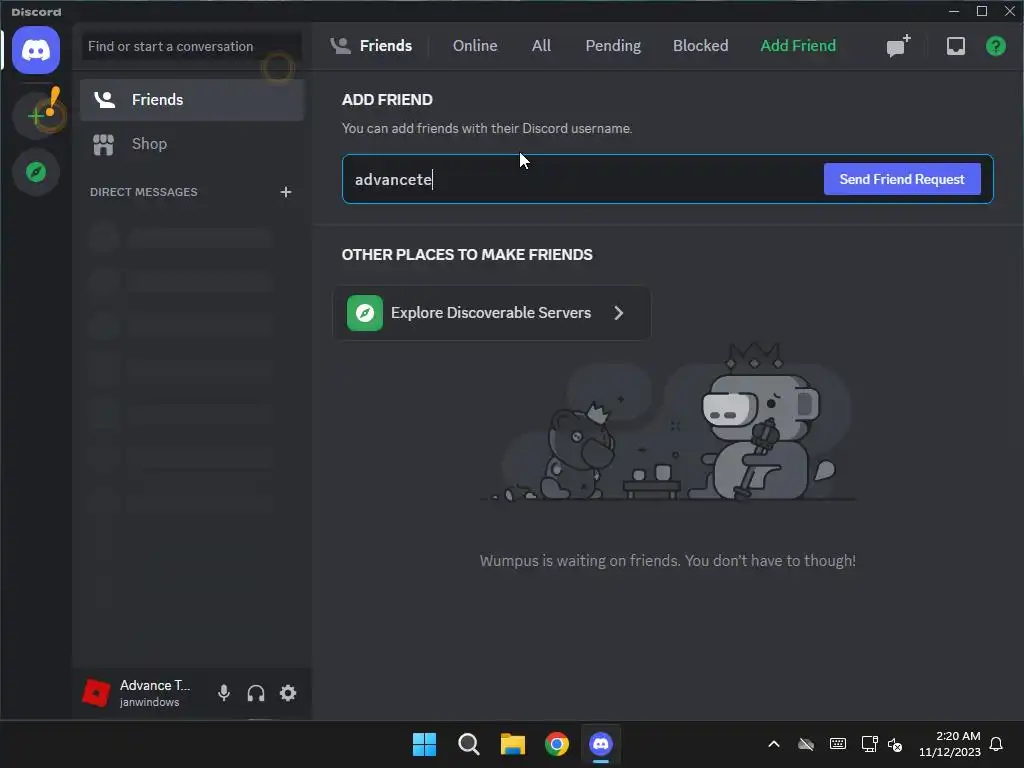
Task: Click the ADD FRIEND heading
Action: point(387,100)
